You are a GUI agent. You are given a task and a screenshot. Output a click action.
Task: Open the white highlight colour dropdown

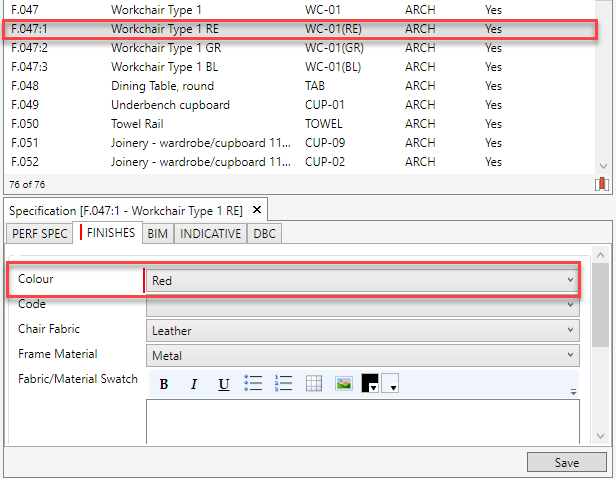pos(391,384)
